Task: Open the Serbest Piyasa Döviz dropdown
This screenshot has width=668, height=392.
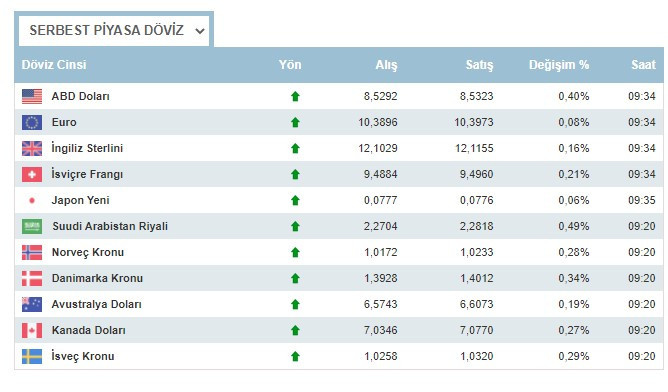Action: [114, 31]
